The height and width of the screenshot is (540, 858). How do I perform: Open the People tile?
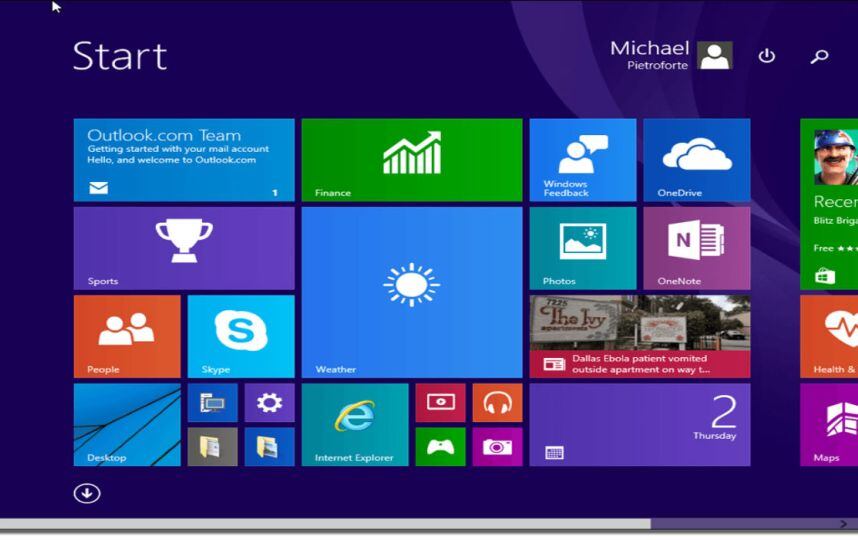coord(127,335)
